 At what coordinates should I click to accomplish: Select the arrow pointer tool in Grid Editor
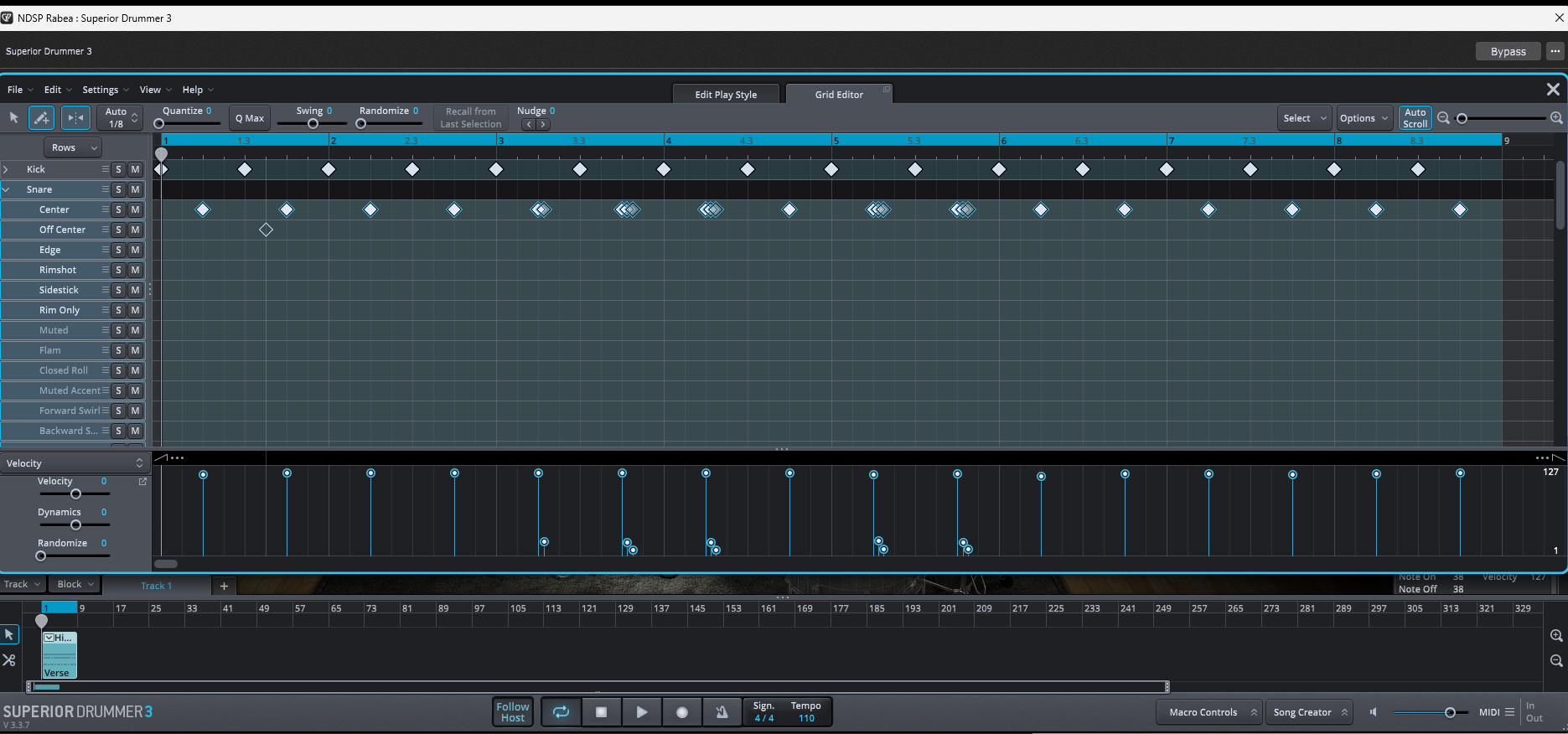click(13, 118)
